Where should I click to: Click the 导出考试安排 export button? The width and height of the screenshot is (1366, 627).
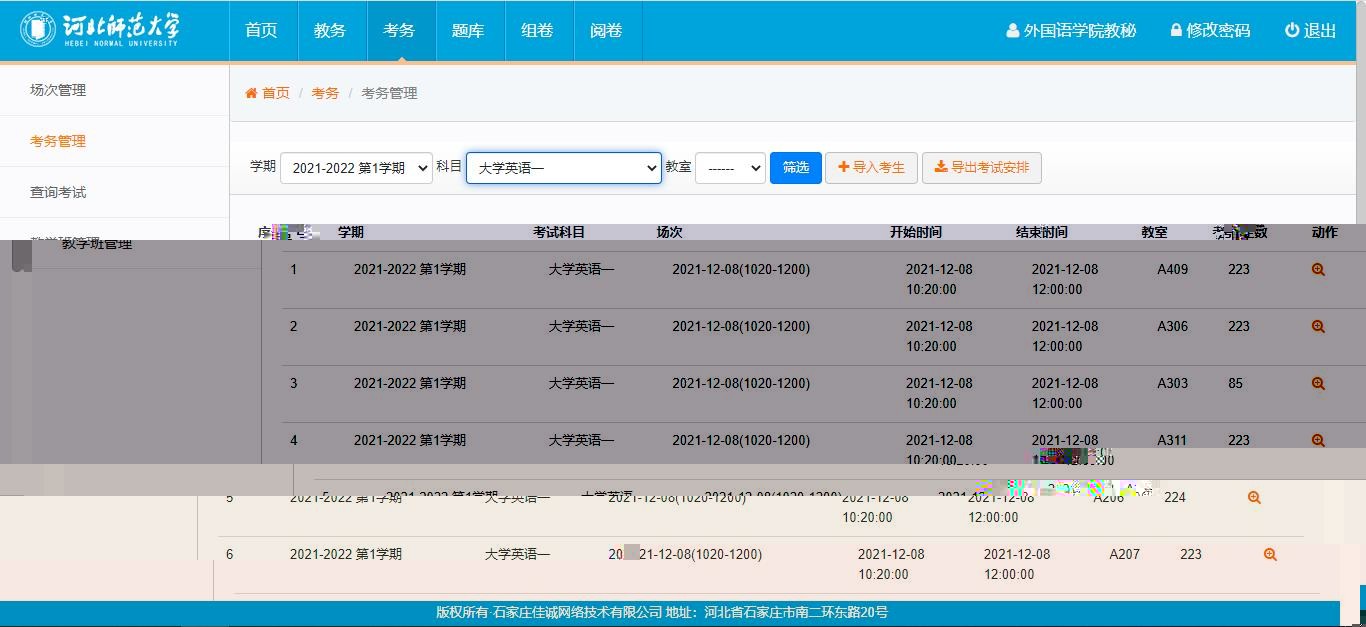(982, 168)
